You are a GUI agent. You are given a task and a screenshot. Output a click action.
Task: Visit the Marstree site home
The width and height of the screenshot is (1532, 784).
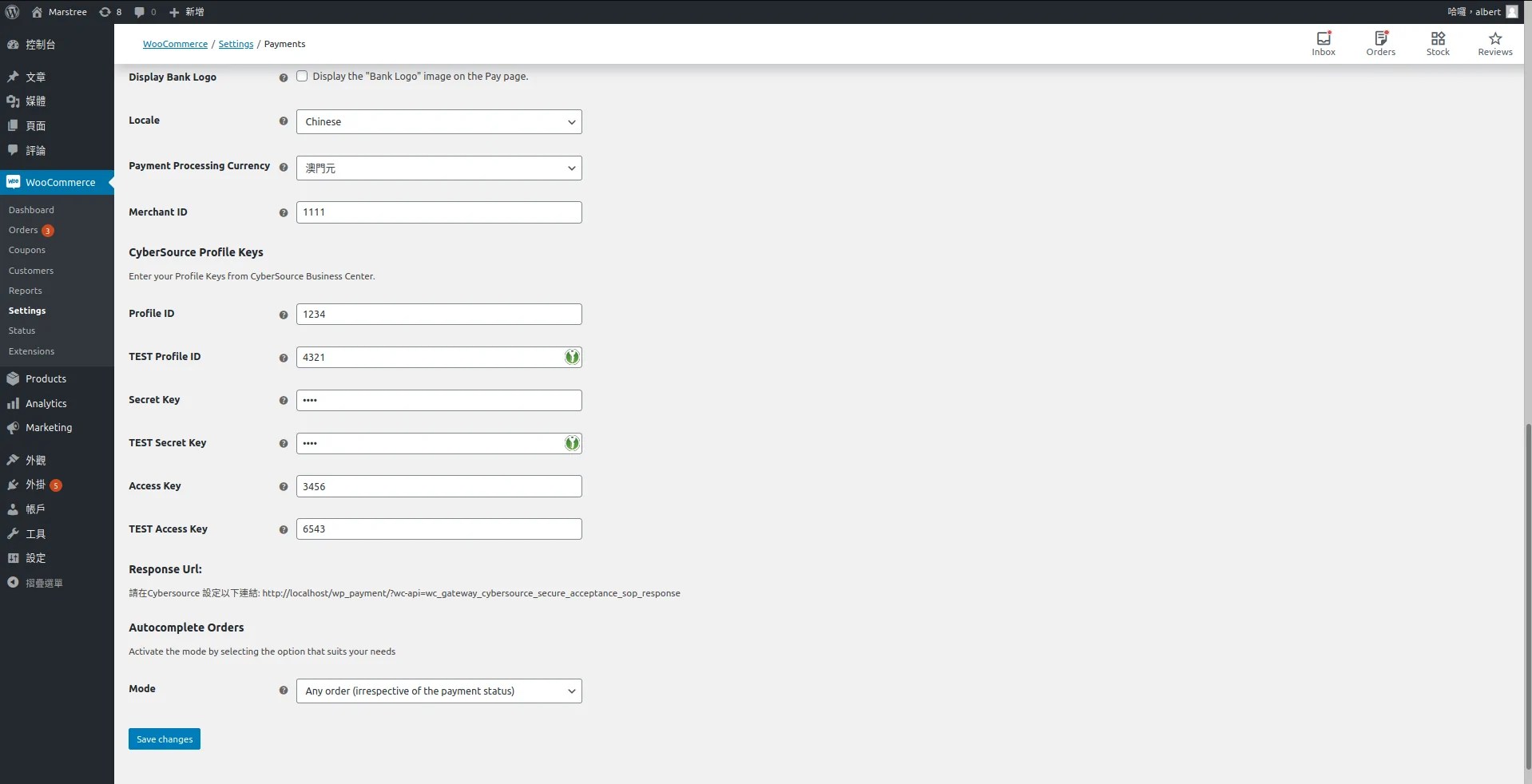[x=59, y=12]
